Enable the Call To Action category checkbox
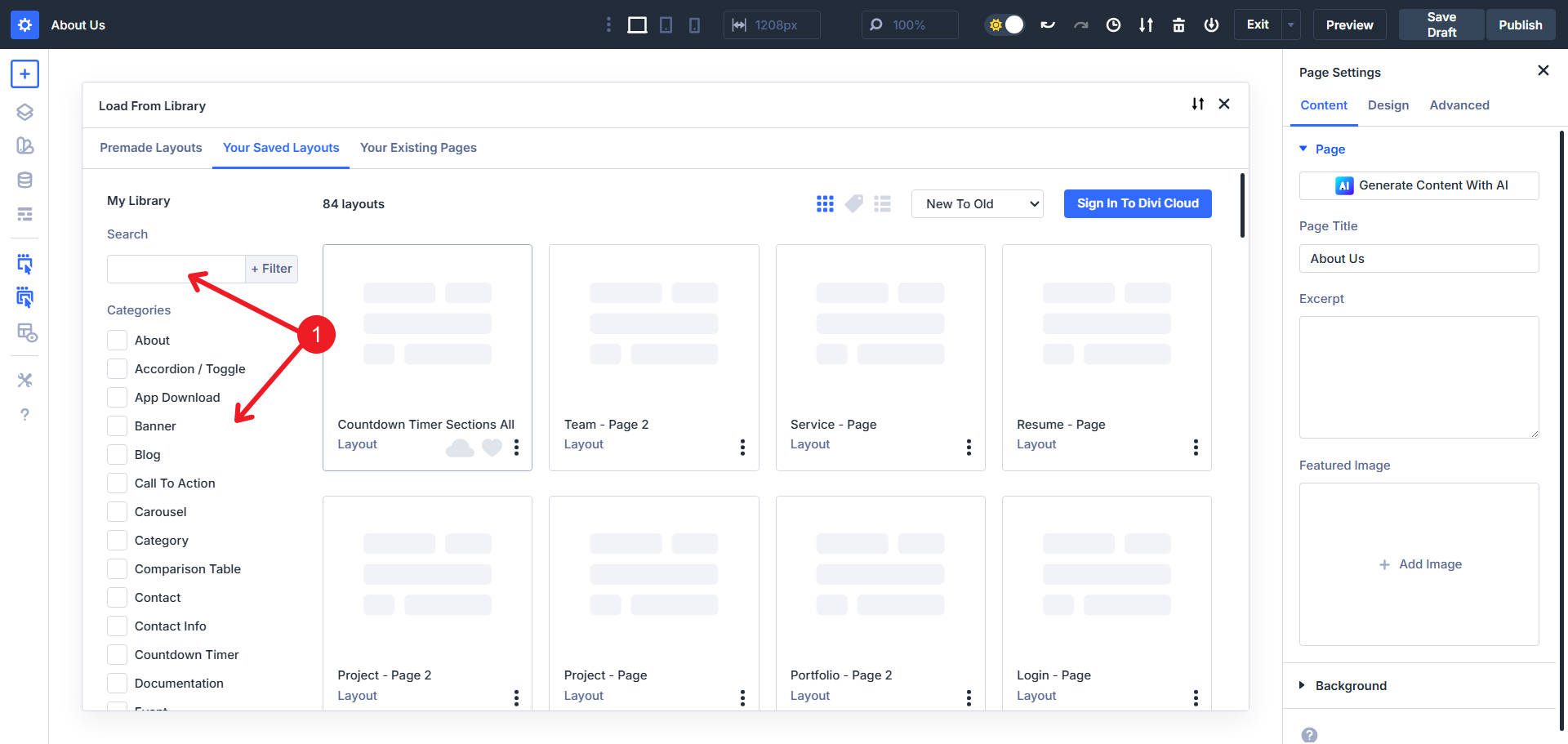 click(x=117, y=483)
